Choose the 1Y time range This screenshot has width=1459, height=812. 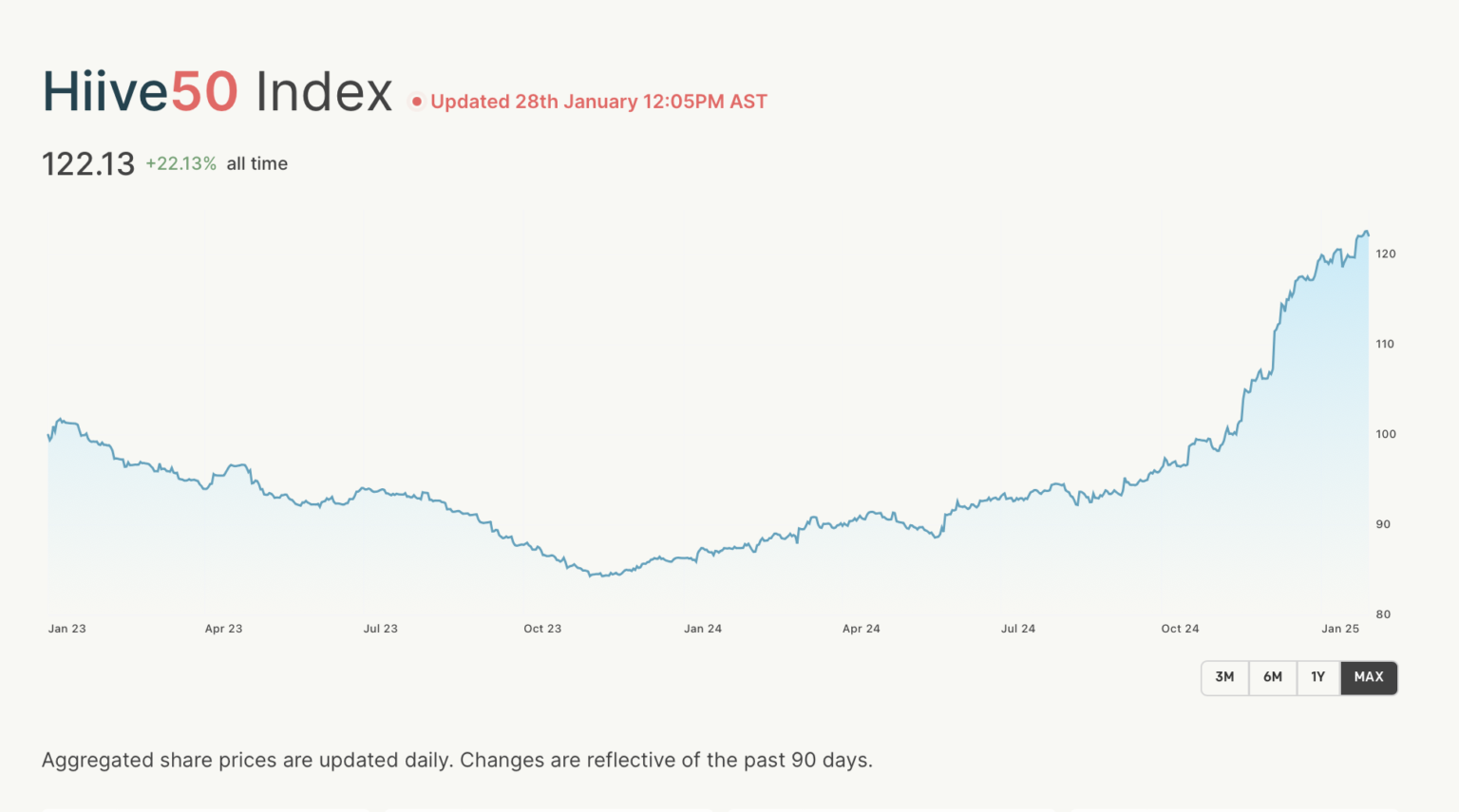(x=1318, y=677)
